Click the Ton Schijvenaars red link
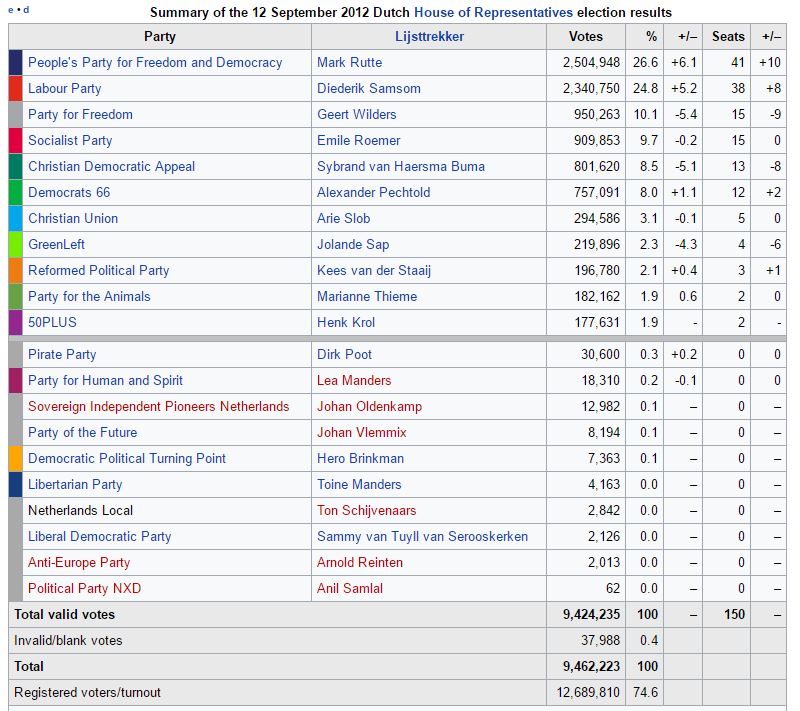 pos(366,511)
